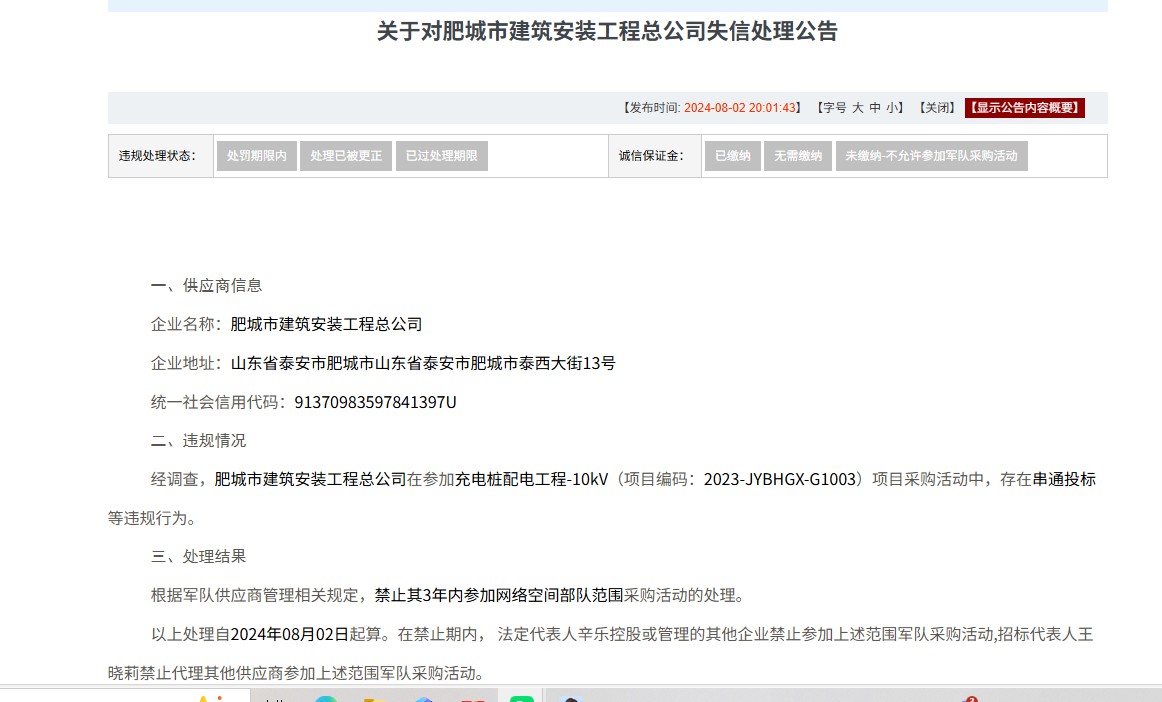Click the announcement title heading
This screenshot has height=702, width=1162.
click(607, 32)
